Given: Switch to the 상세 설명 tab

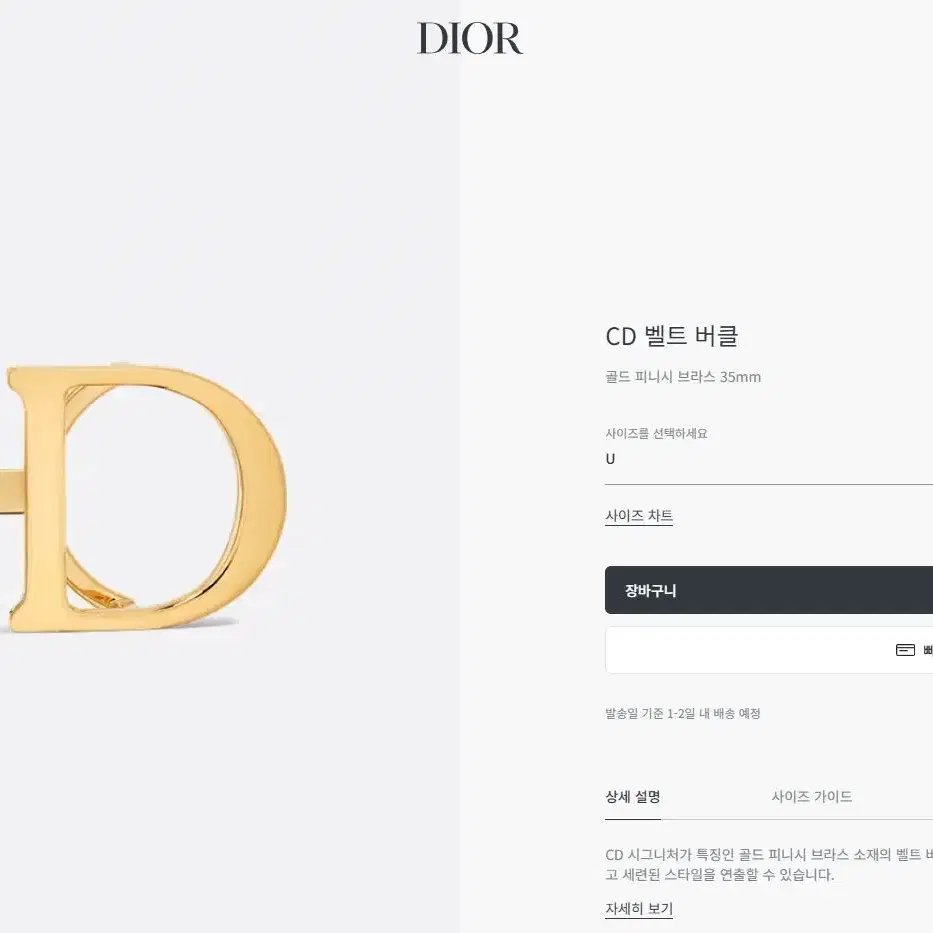Looking at the screenshot, I should click(633, 797).
